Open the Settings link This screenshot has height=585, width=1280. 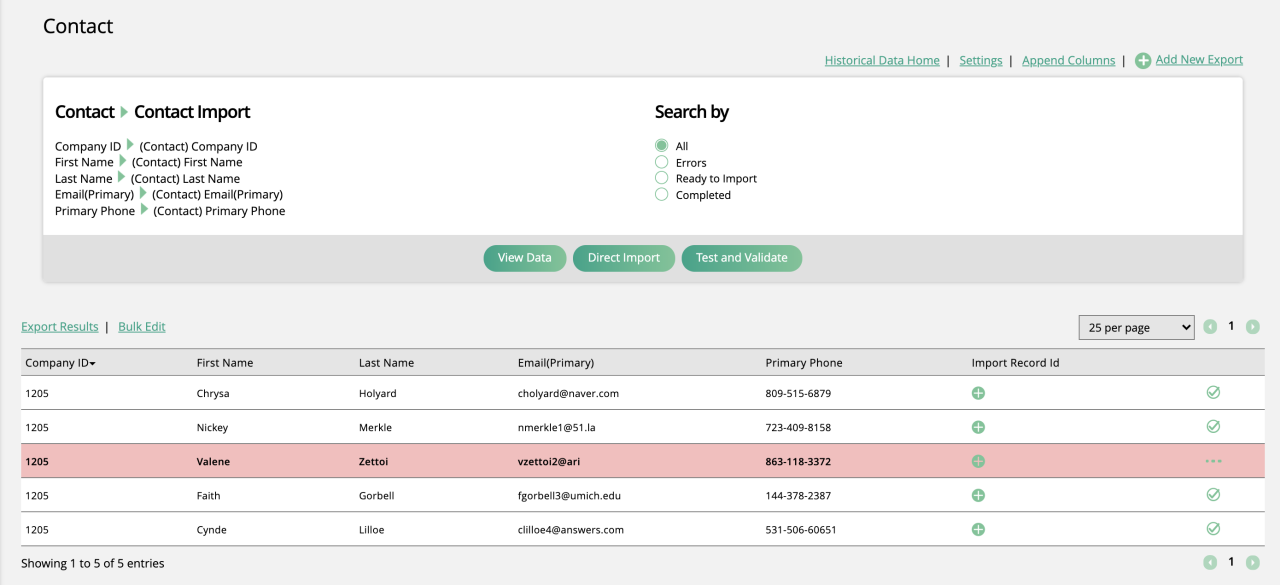pyautogui.click(x=980, y=61)
